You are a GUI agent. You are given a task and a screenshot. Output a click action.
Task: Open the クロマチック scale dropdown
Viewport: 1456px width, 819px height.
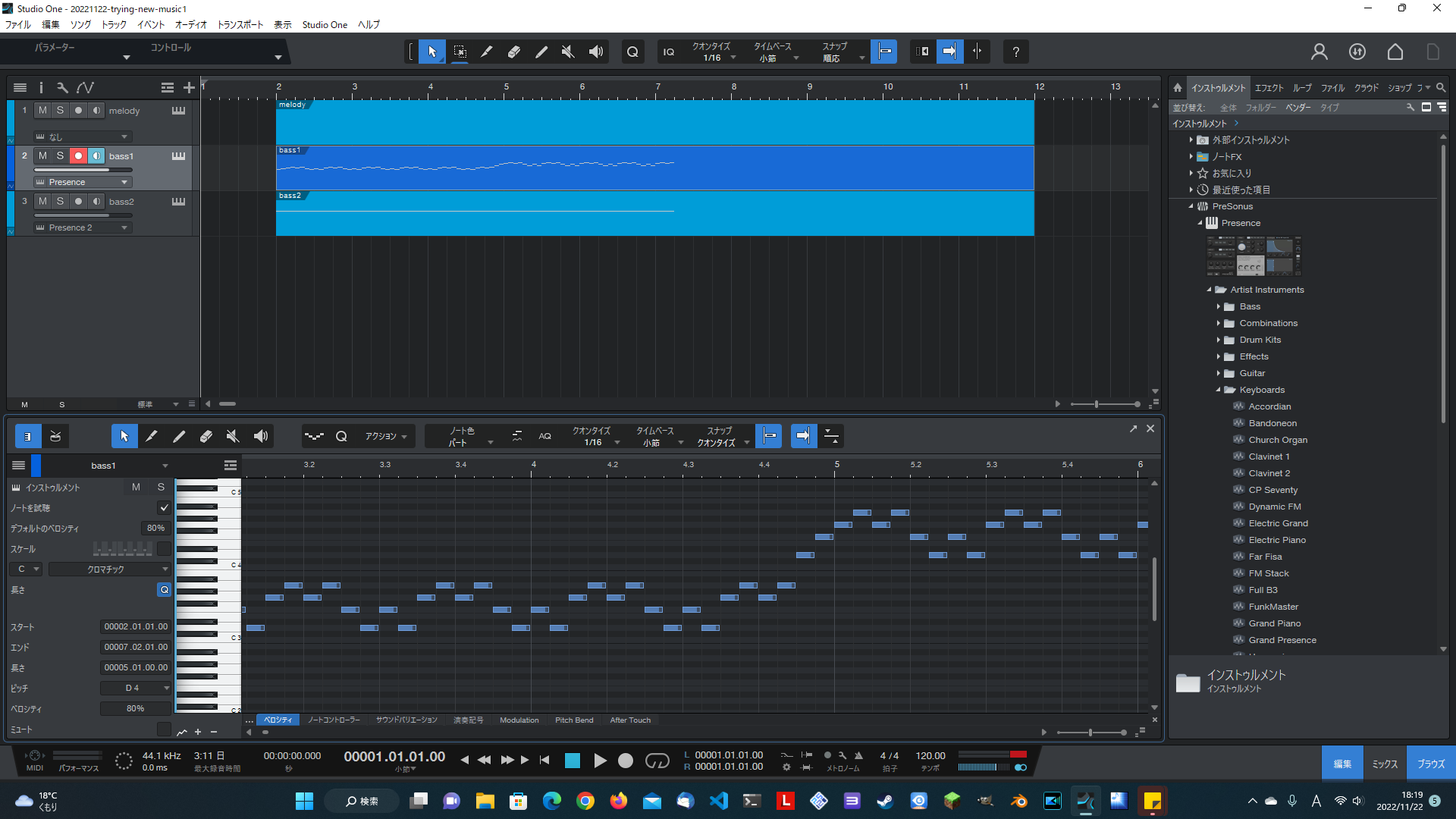pyautogui.click(x=108, y=569)
